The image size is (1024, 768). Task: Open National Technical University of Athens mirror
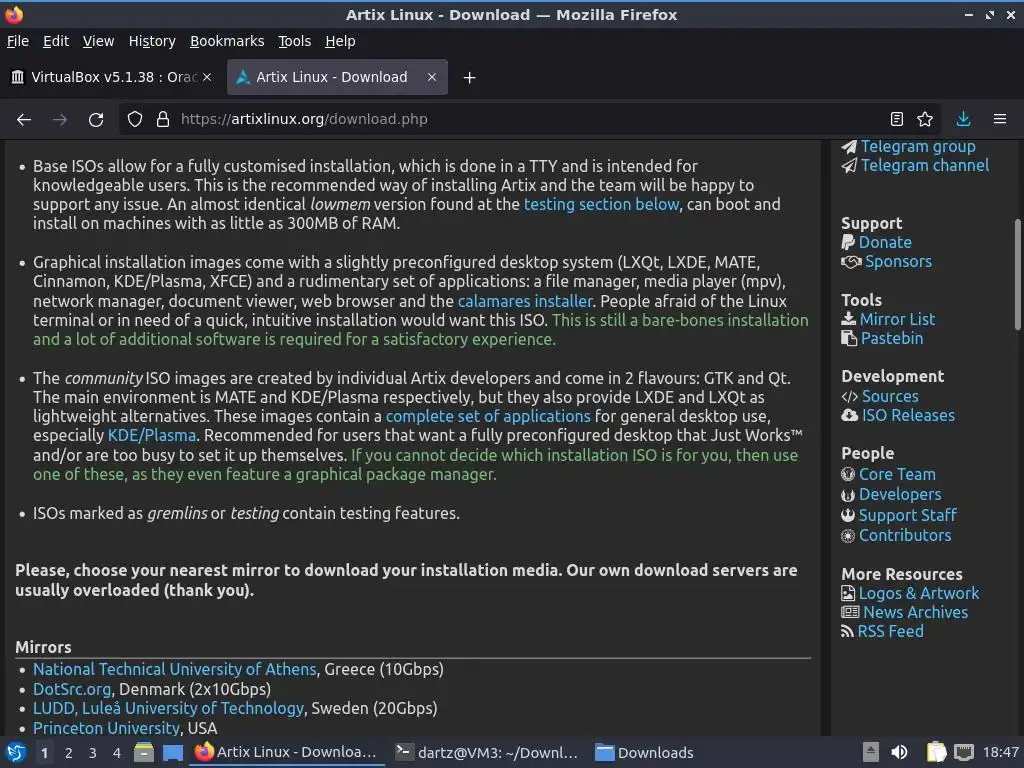(174, 669)
